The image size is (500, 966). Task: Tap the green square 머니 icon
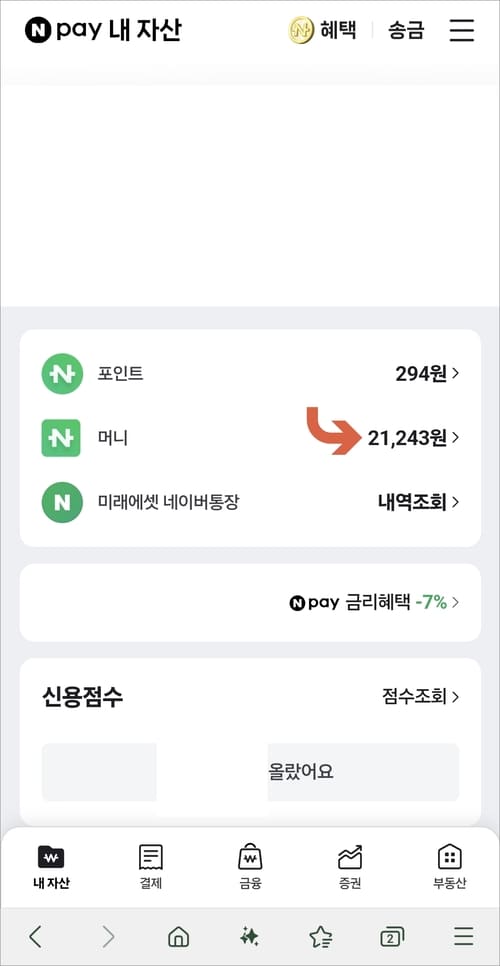tap(61, 438)
